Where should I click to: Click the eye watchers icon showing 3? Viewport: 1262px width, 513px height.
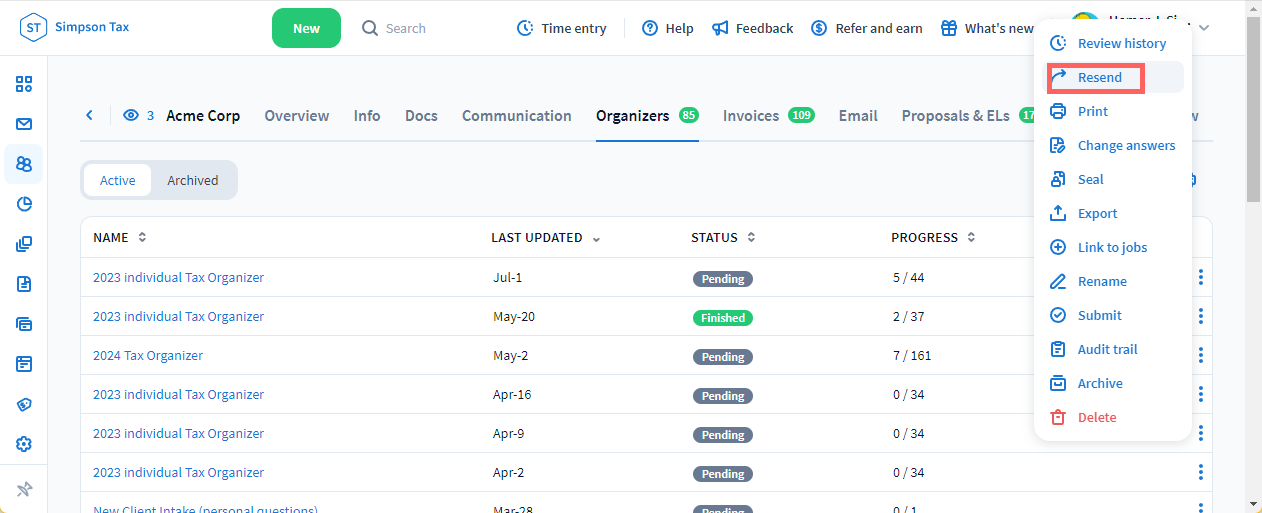131,115
